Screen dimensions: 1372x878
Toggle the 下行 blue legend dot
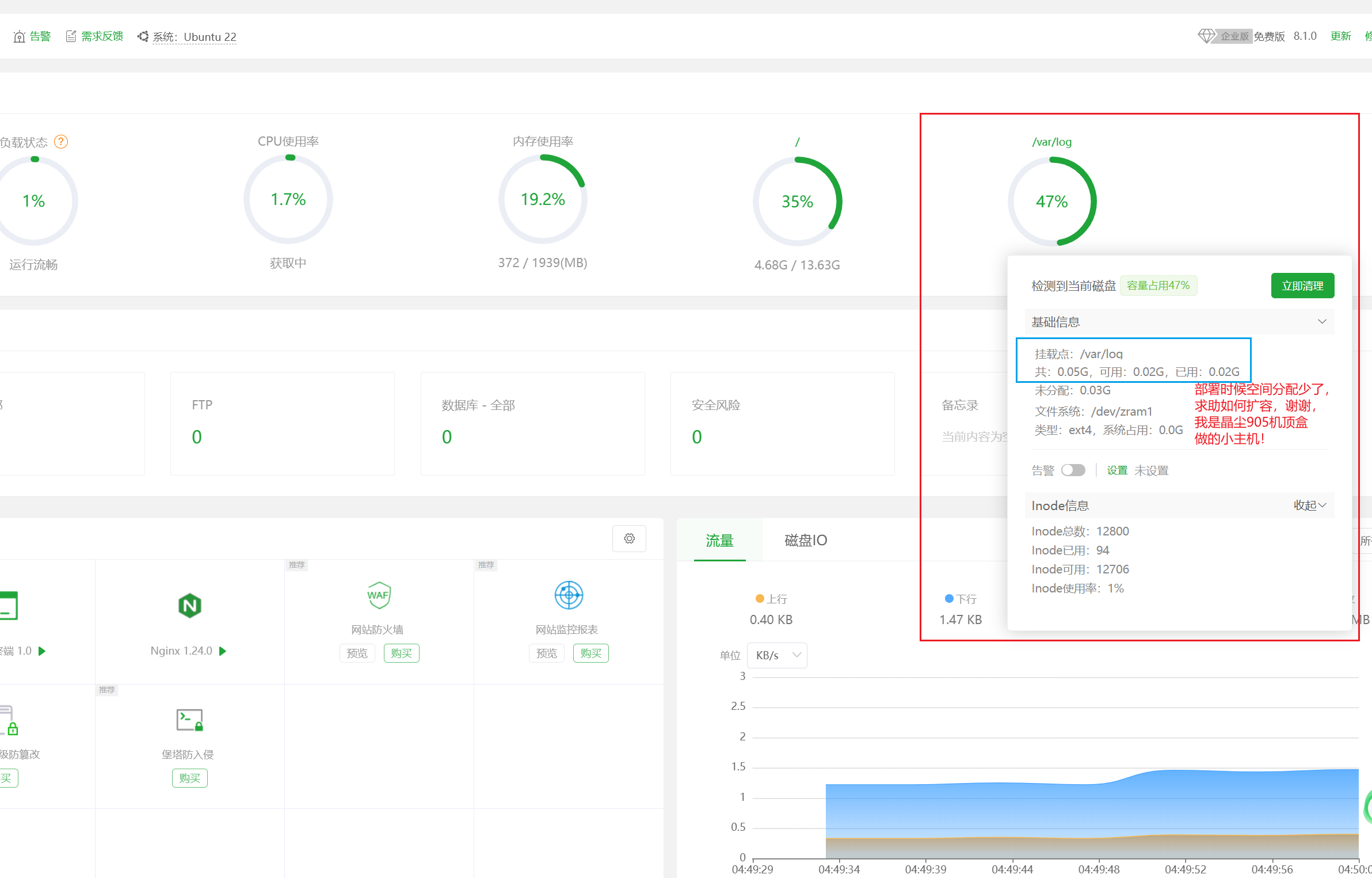point(949,599)
